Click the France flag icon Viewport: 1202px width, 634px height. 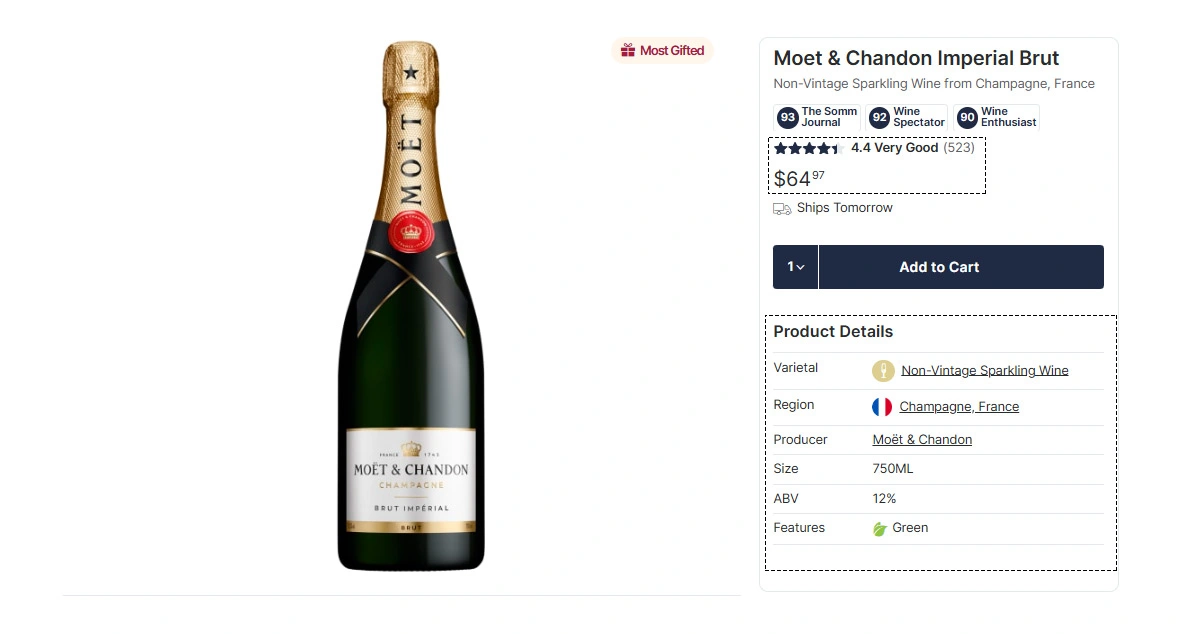coord(882,407)
